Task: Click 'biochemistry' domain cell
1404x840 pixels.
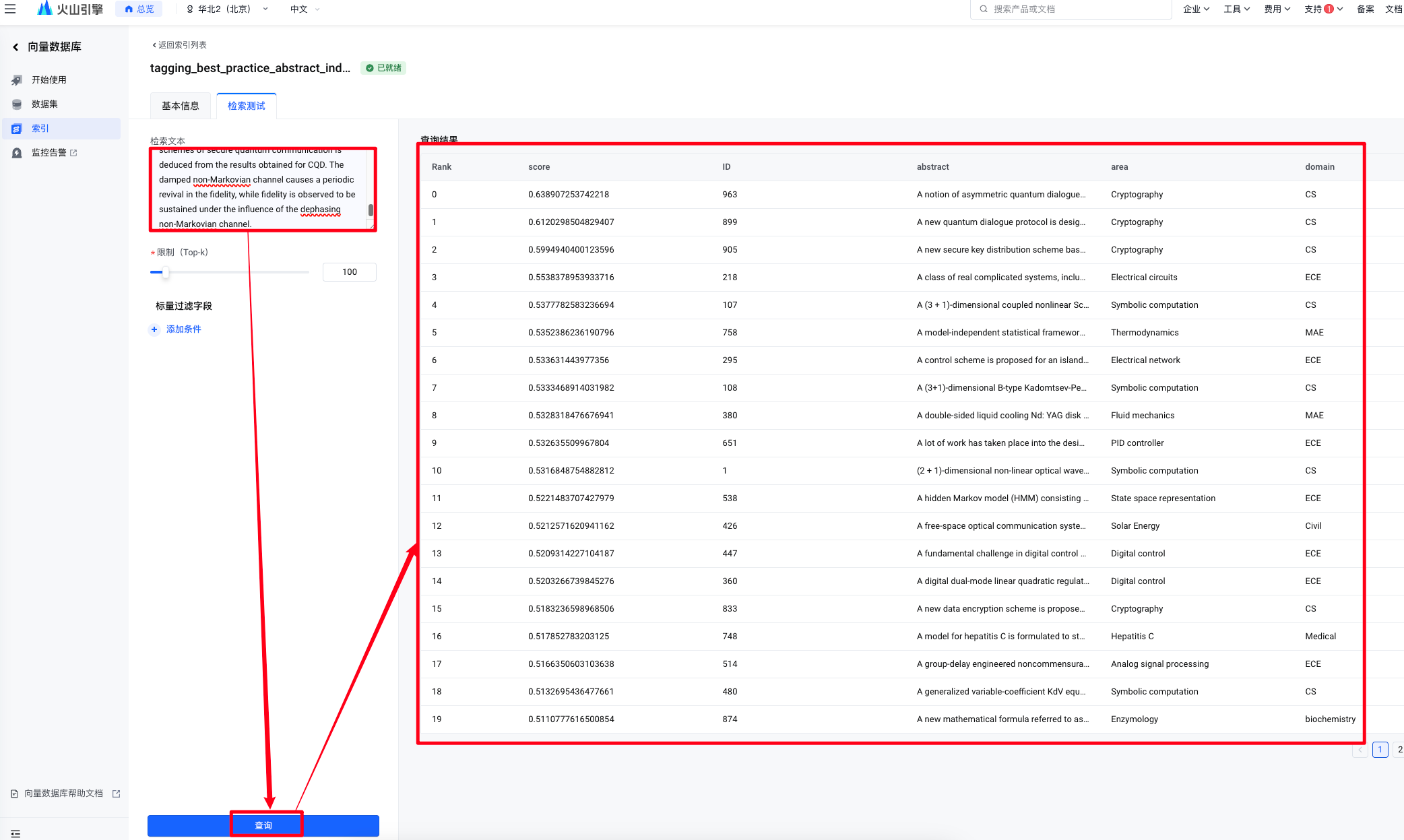Action: (1330, 719)
